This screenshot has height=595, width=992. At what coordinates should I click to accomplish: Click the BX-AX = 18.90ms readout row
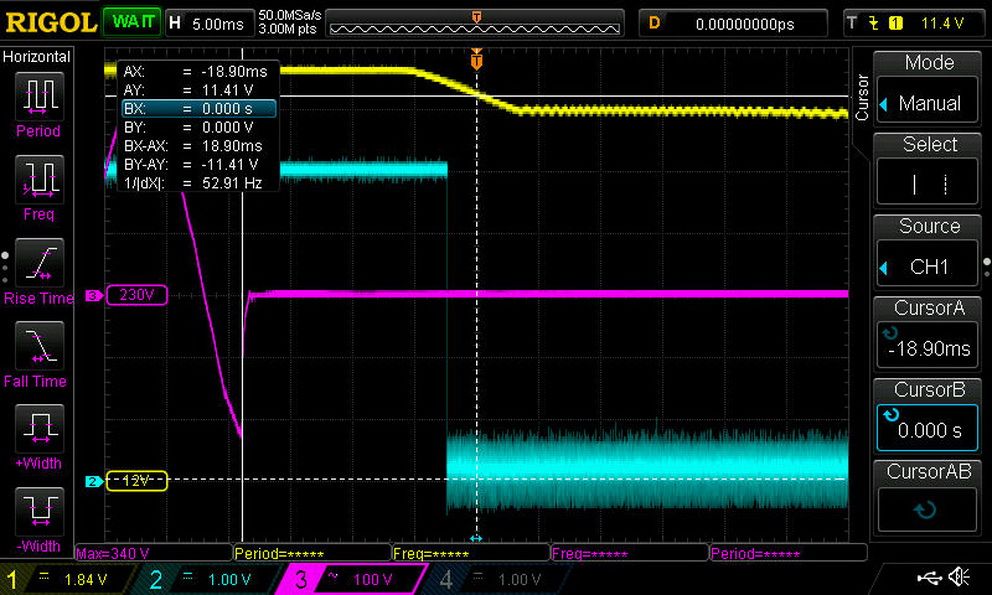(x=199, y=146)
